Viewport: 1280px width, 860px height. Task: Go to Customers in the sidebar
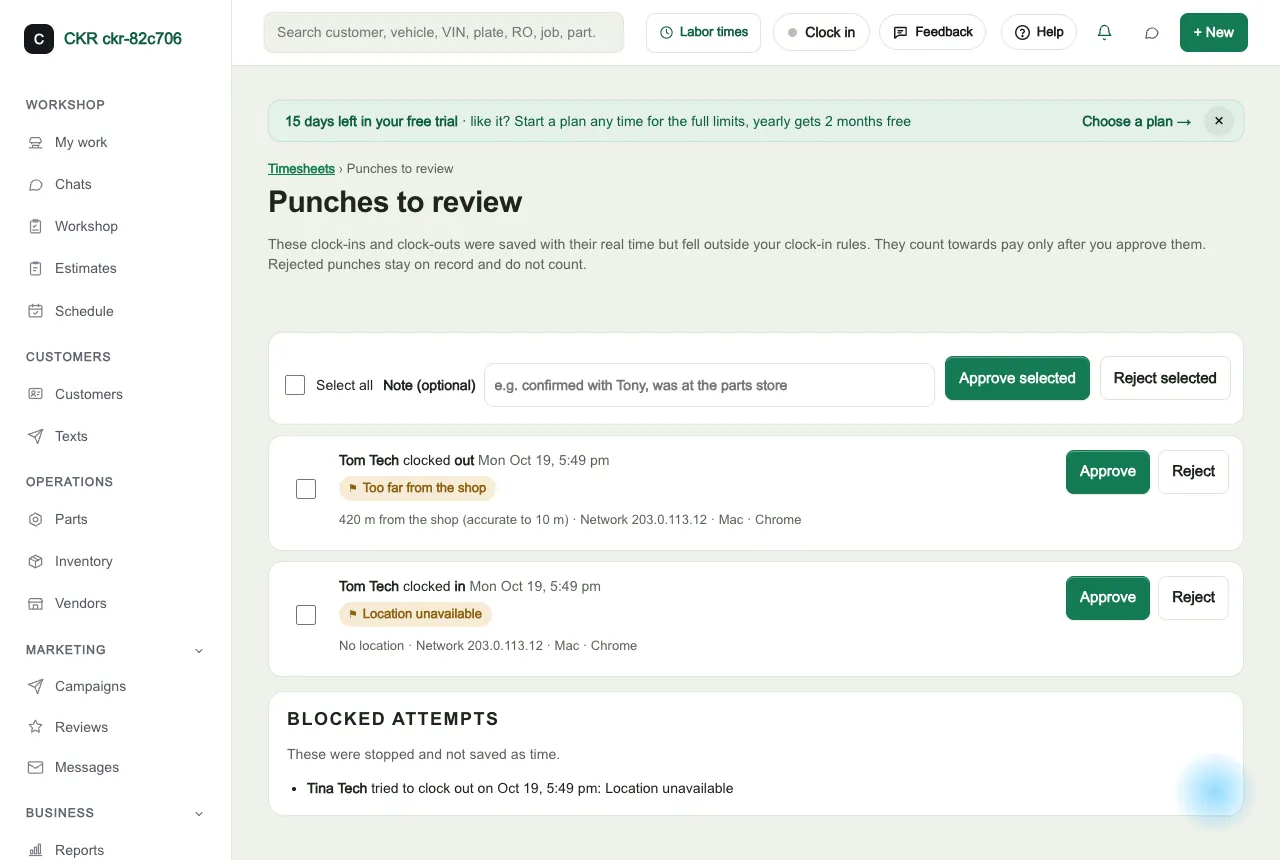(x=89, y=394)
